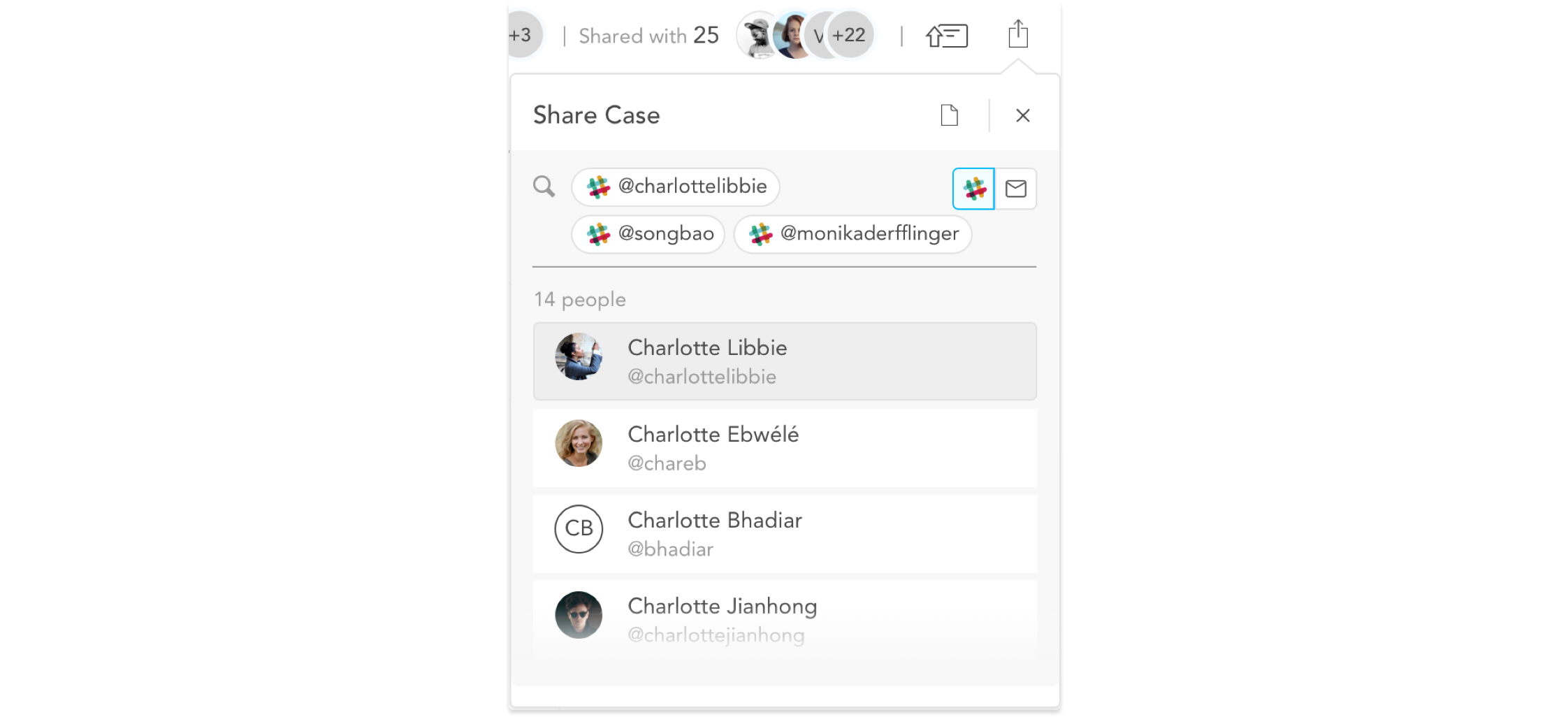1568x717 pixels.
Task: Close the Share Case panel
Action: [1022, 115]
